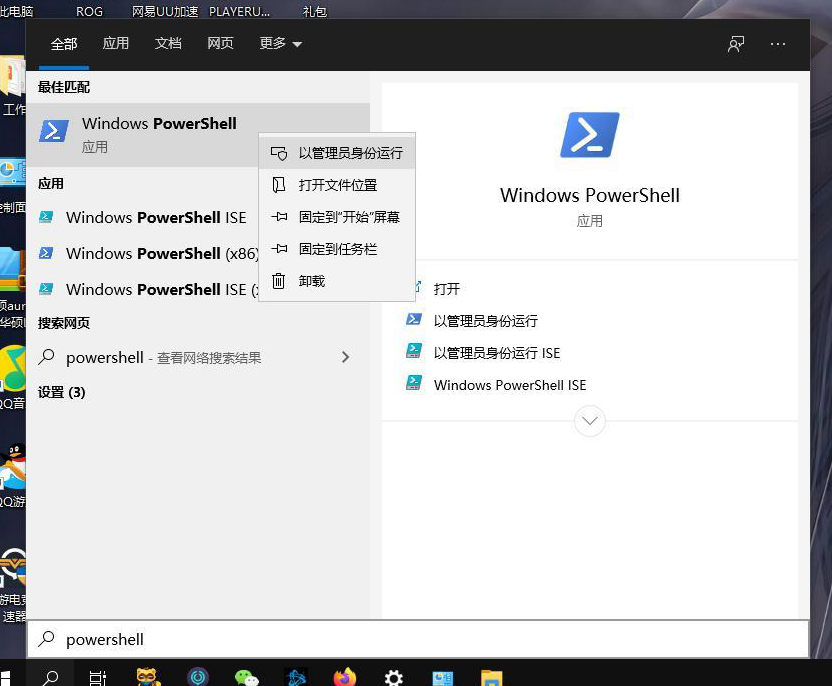Click the QQ penguin desktop icon
The height and width of the screenshot is (686, 832).
tap(14, 466)
